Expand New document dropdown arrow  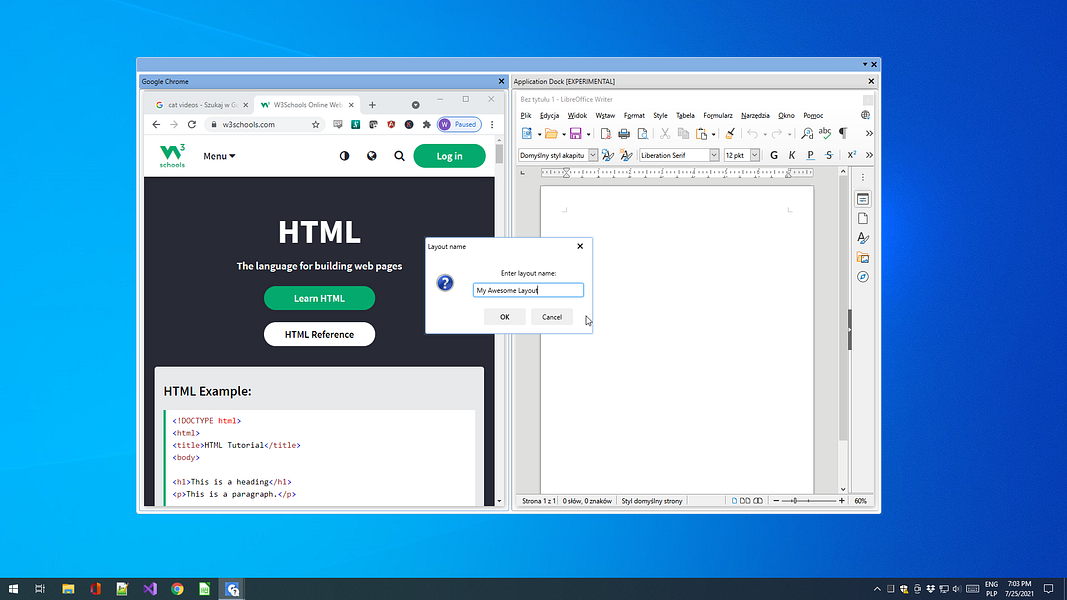click(x=539, y=134)
